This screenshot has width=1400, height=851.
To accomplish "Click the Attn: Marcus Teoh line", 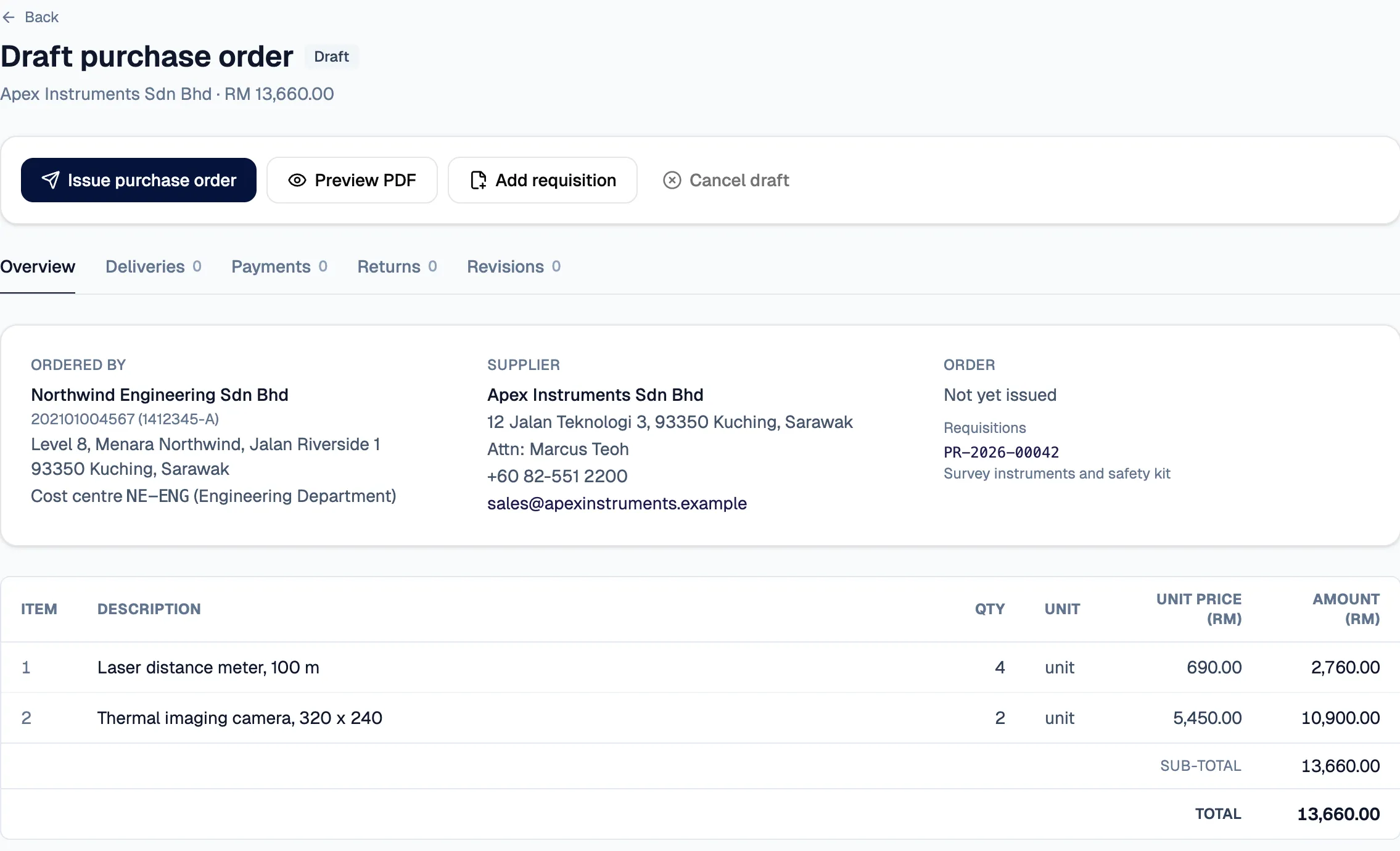I will pyautogui.click(x=558, y=449).
